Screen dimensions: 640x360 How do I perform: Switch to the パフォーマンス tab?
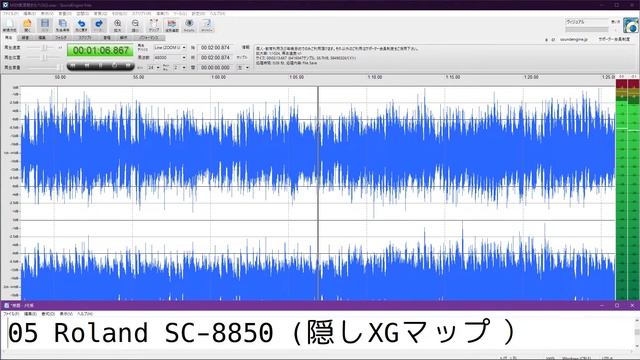[149, 38]
